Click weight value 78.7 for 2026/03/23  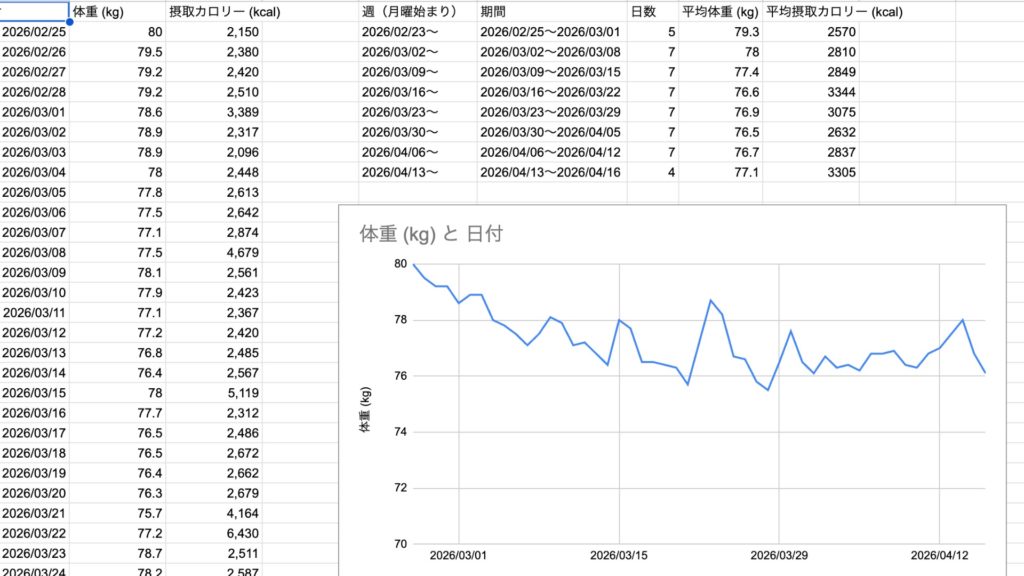[117, 554]
